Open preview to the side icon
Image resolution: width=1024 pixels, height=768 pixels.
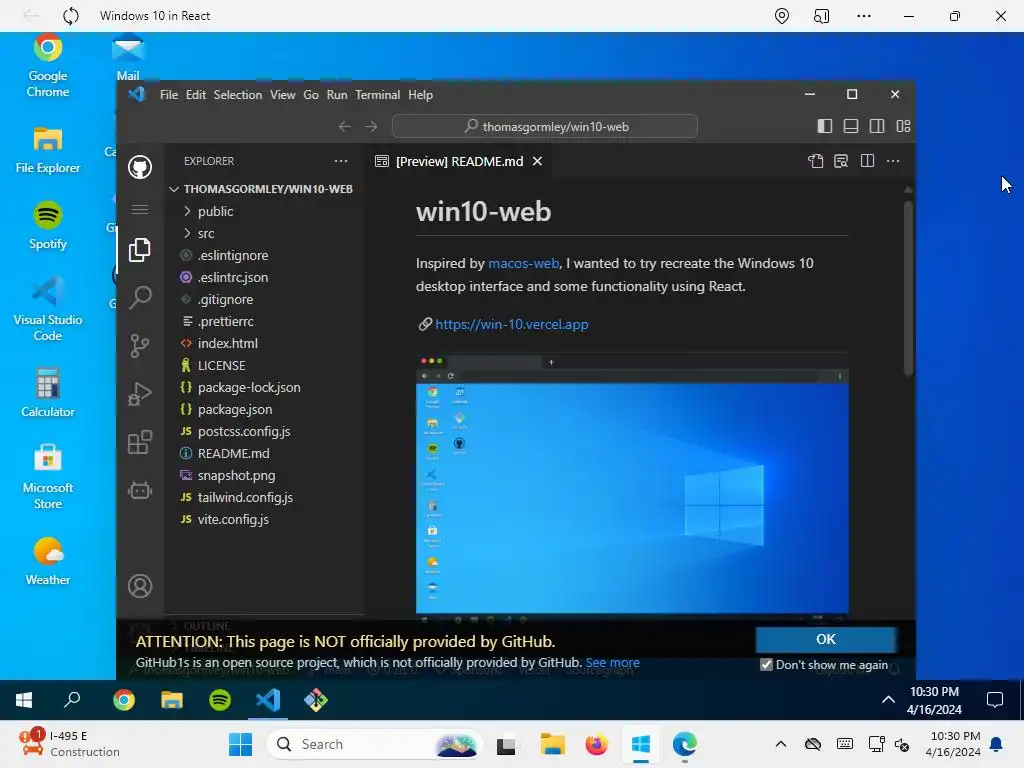(x=841, y=161)
